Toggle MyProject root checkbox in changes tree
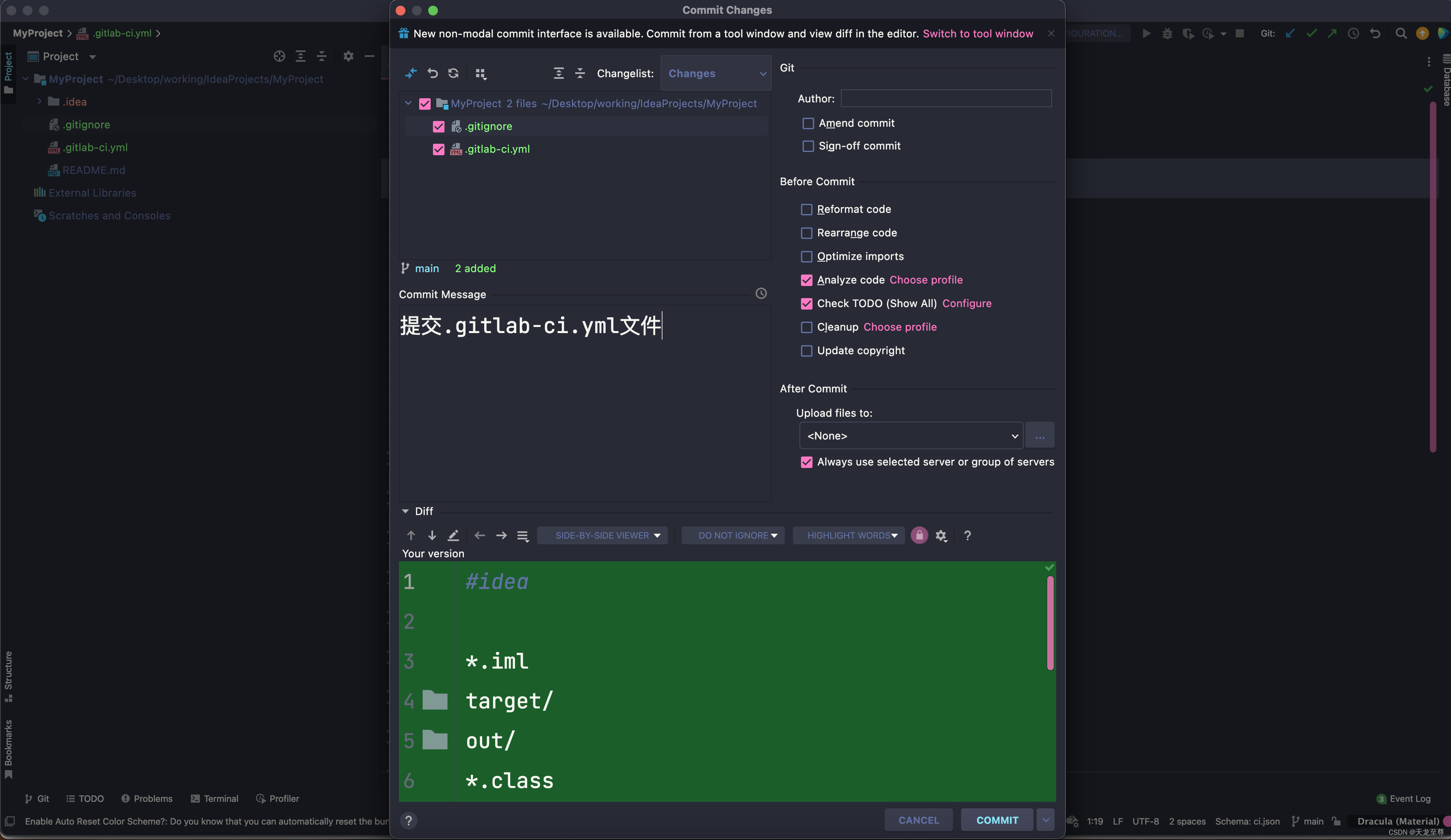 tap(424, 104)
